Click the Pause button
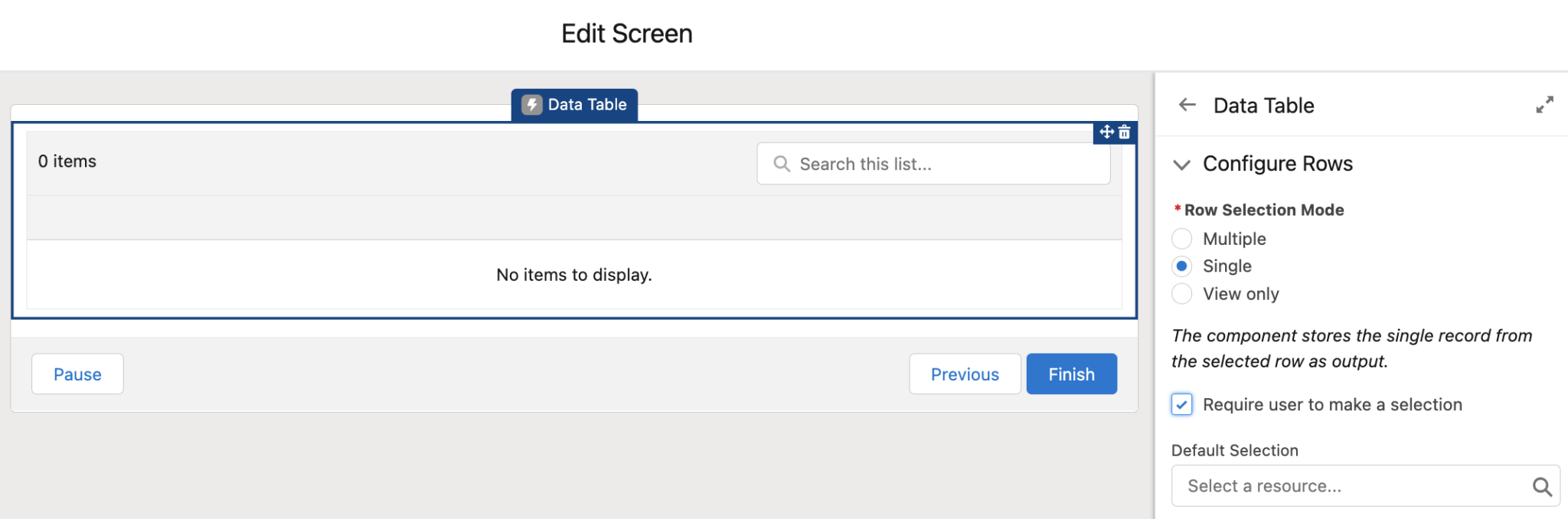 coord(77,374)
